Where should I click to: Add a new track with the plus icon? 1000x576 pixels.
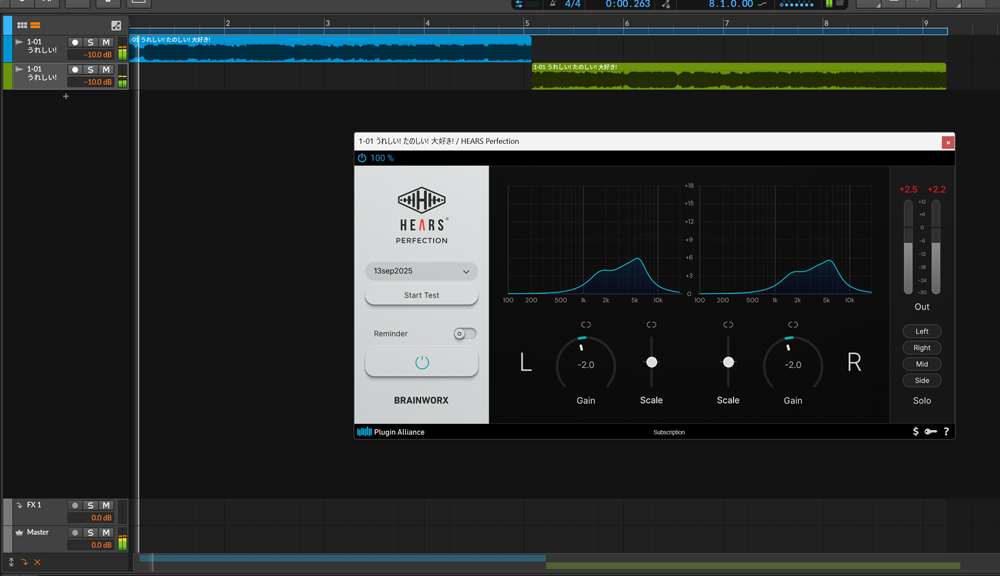pyautogui.click(x=66, y=96)
